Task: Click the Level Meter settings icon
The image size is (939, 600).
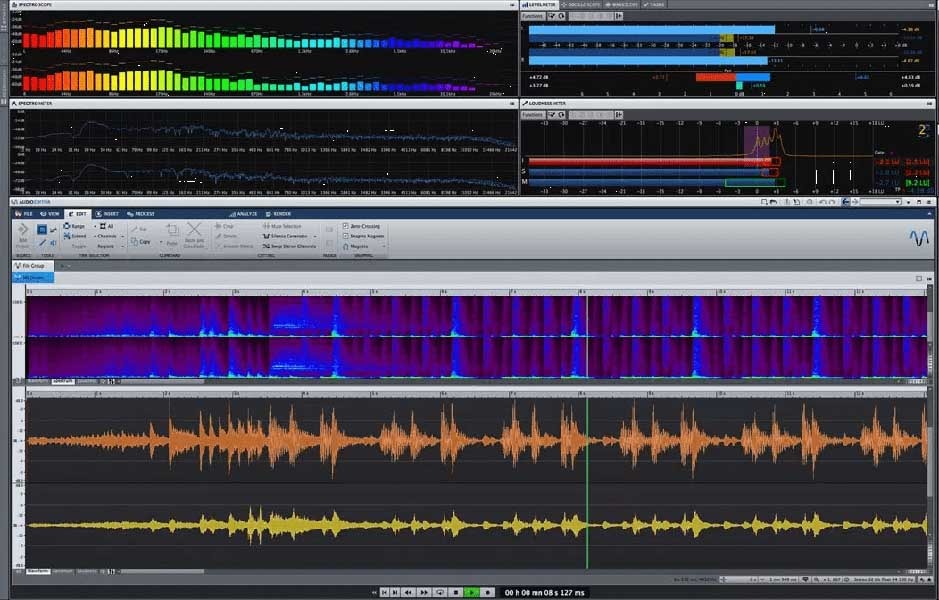Action: (x=552, y=16)
